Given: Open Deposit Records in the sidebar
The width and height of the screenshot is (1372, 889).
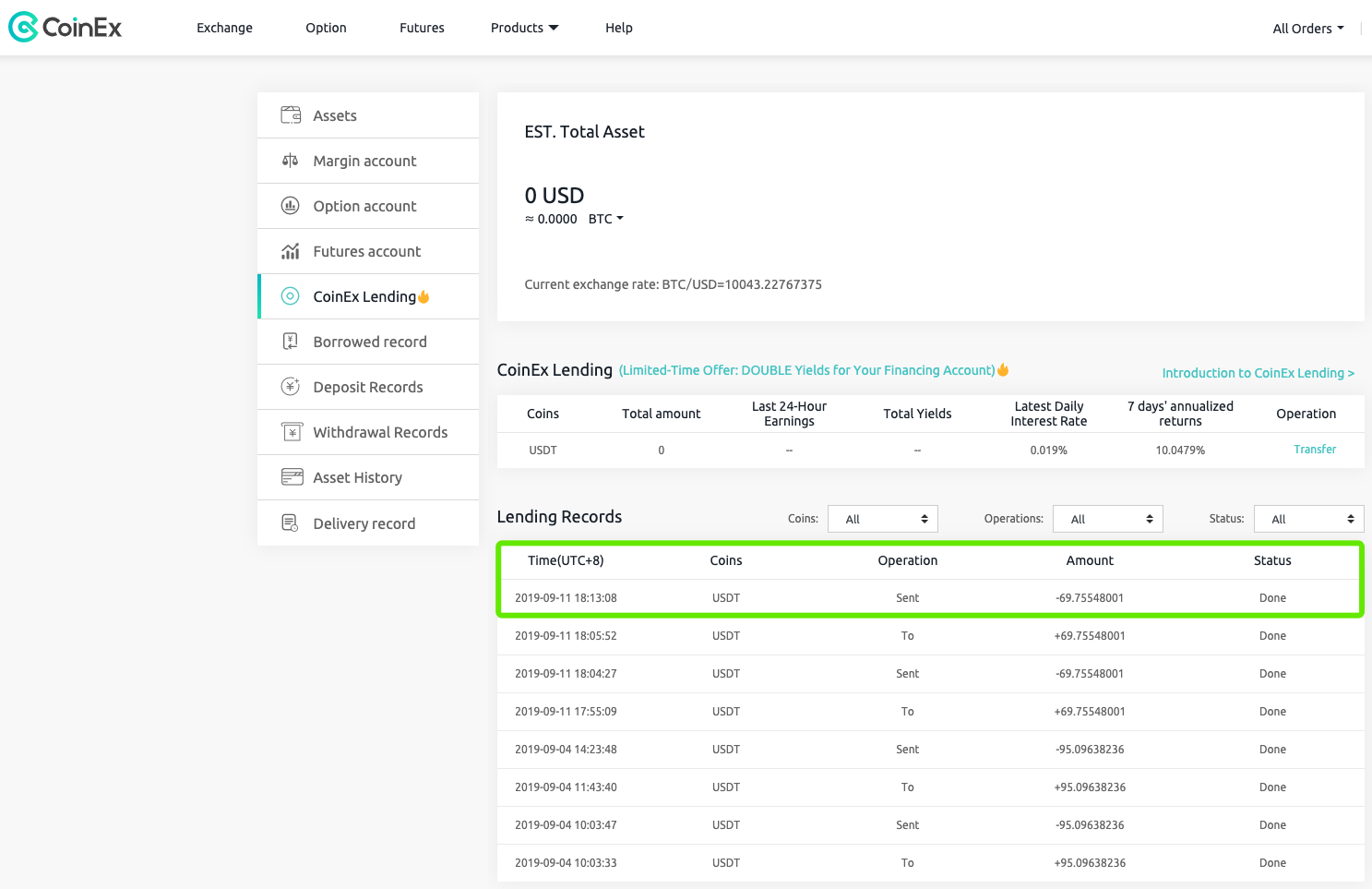Looking at the screenshot, I should pos(368,387).
